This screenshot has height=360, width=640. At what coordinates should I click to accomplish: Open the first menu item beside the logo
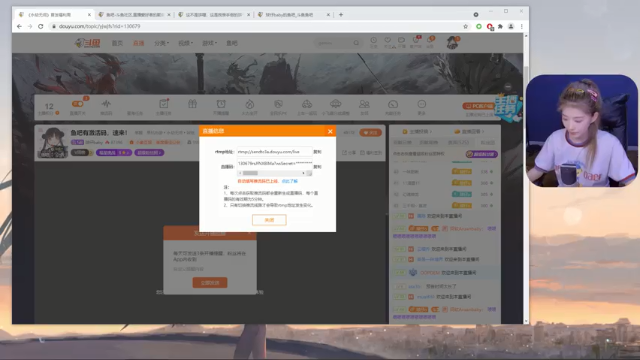(x=117, y=43)
